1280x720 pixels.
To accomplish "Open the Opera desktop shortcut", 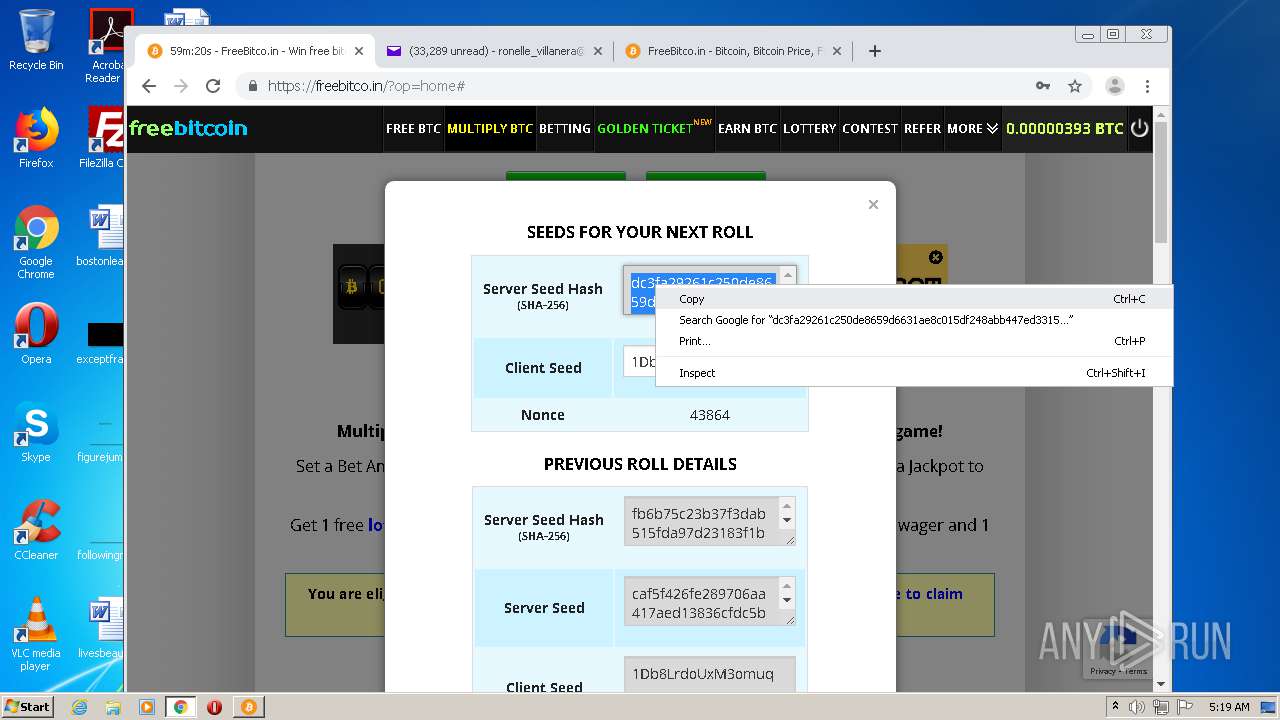I will 36,335.
